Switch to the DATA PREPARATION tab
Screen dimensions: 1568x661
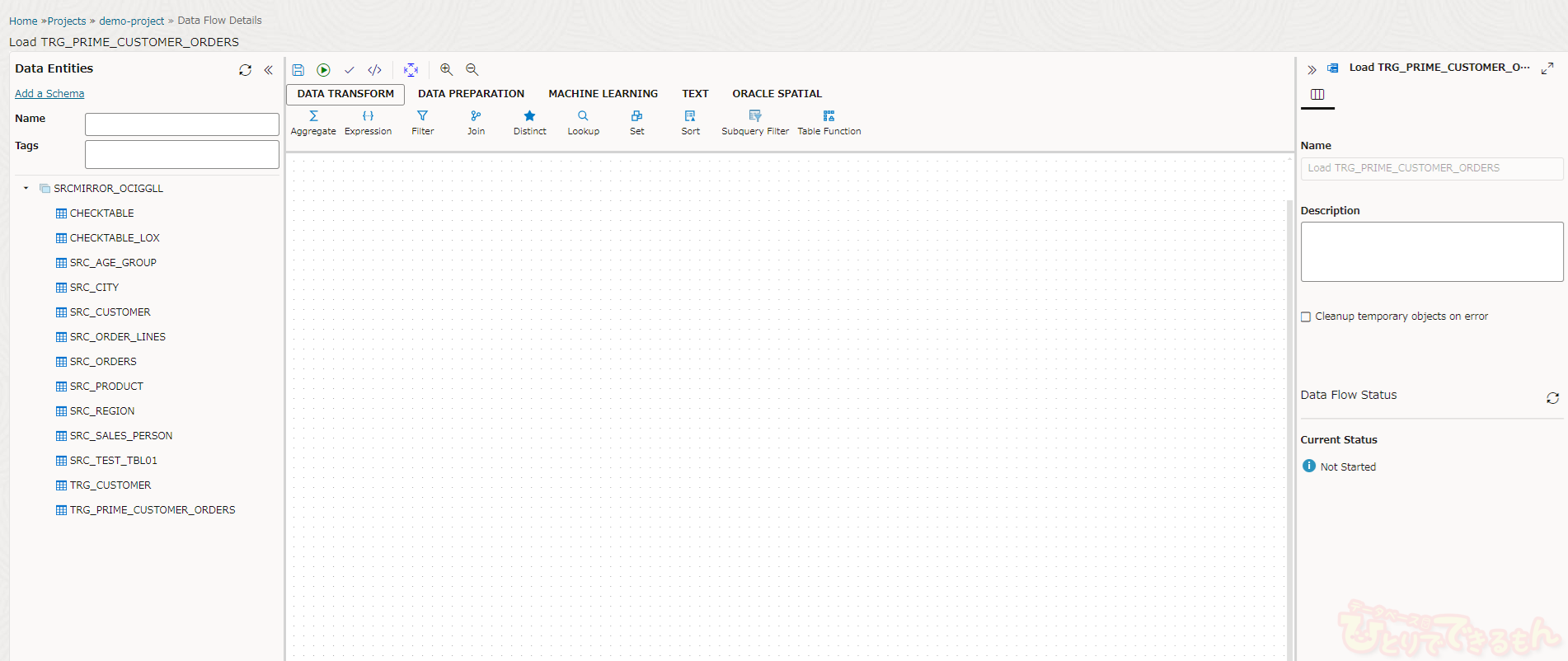471,94
